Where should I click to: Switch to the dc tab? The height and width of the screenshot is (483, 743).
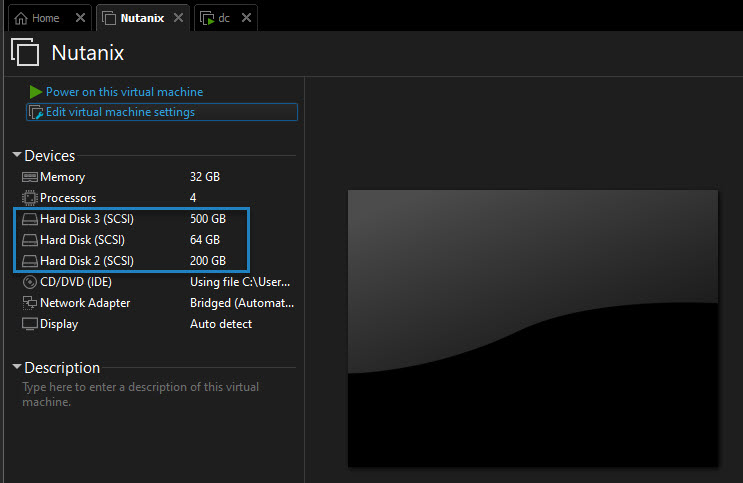[226, 18]
